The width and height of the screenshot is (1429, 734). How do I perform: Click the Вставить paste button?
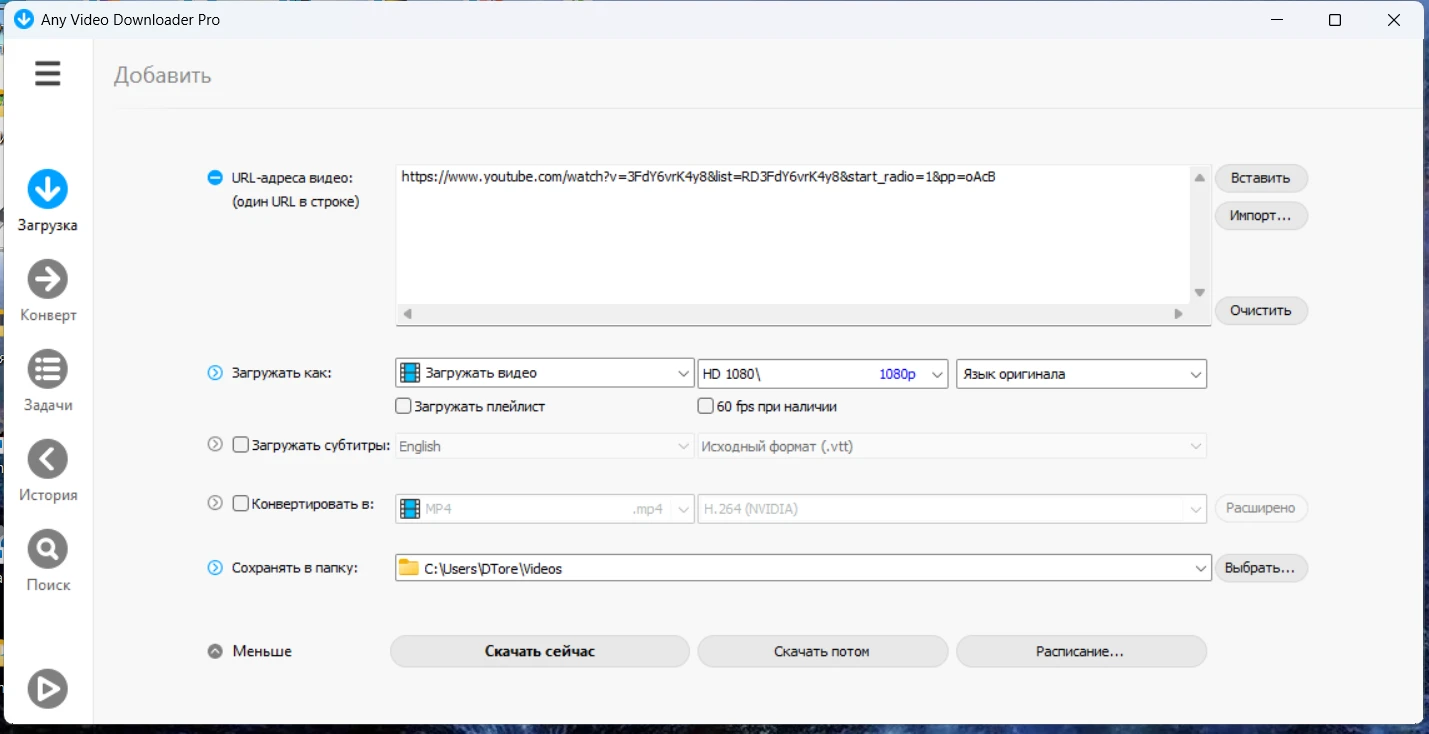1260,178
